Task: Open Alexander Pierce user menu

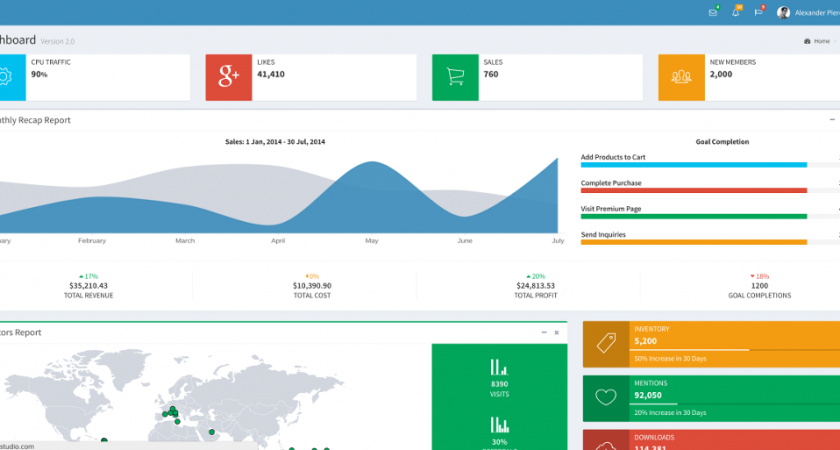Action: [809, 13]
